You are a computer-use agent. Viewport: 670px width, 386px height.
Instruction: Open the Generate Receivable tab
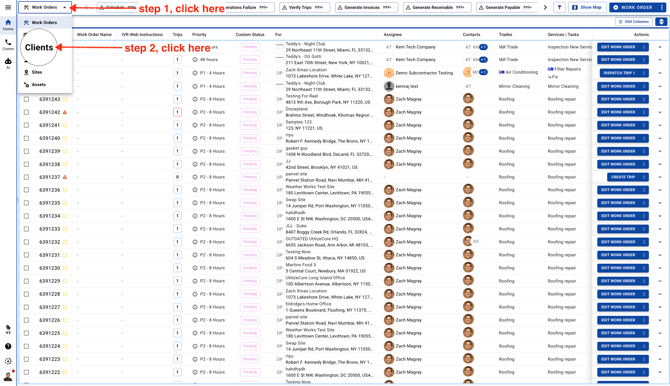tap(437, 7)
